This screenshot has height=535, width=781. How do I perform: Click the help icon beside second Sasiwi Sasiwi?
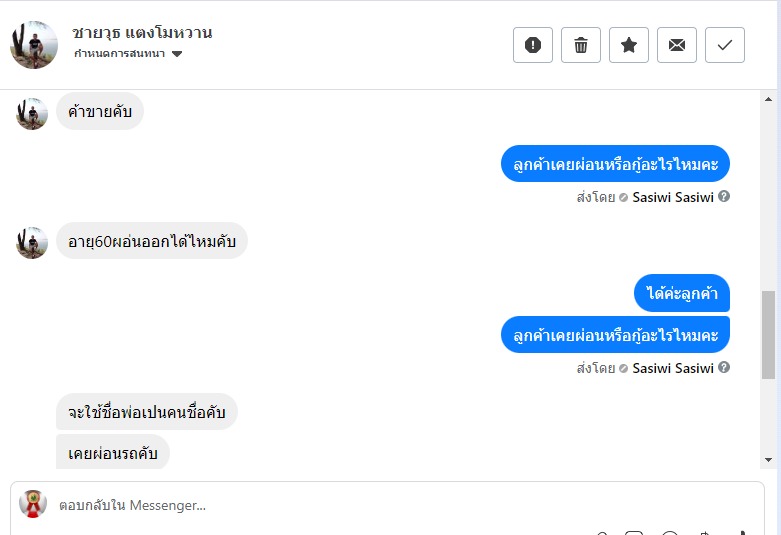click(724, 368)
